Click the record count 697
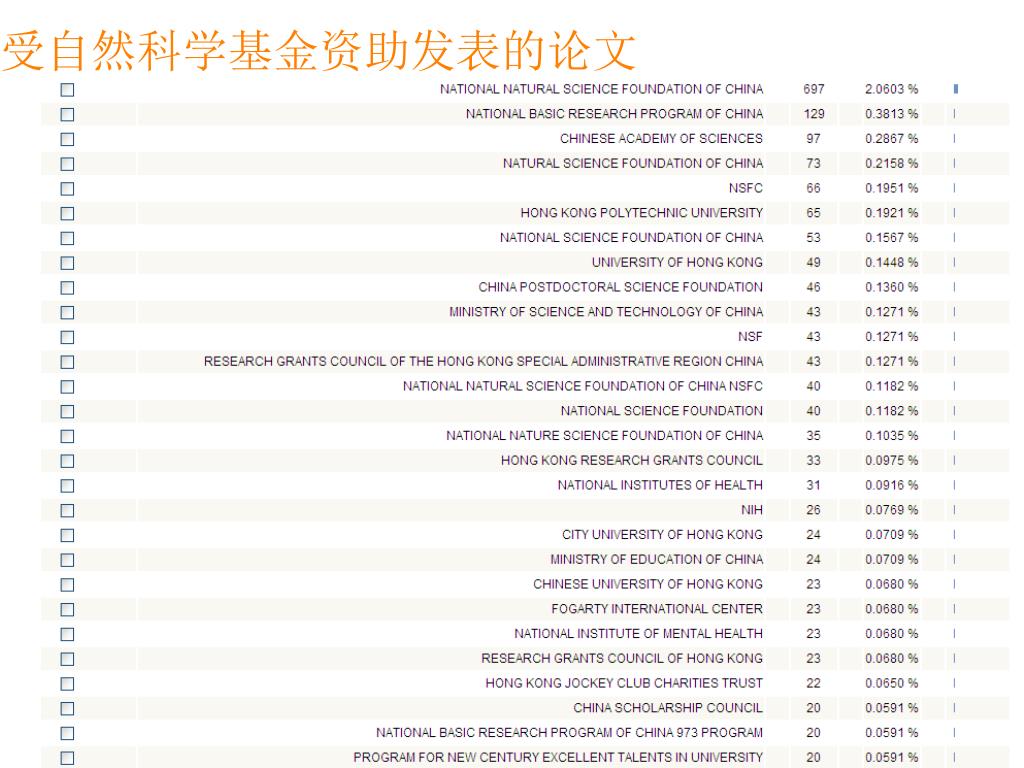This screenshot has width=1024, height=768. [814, 89]
